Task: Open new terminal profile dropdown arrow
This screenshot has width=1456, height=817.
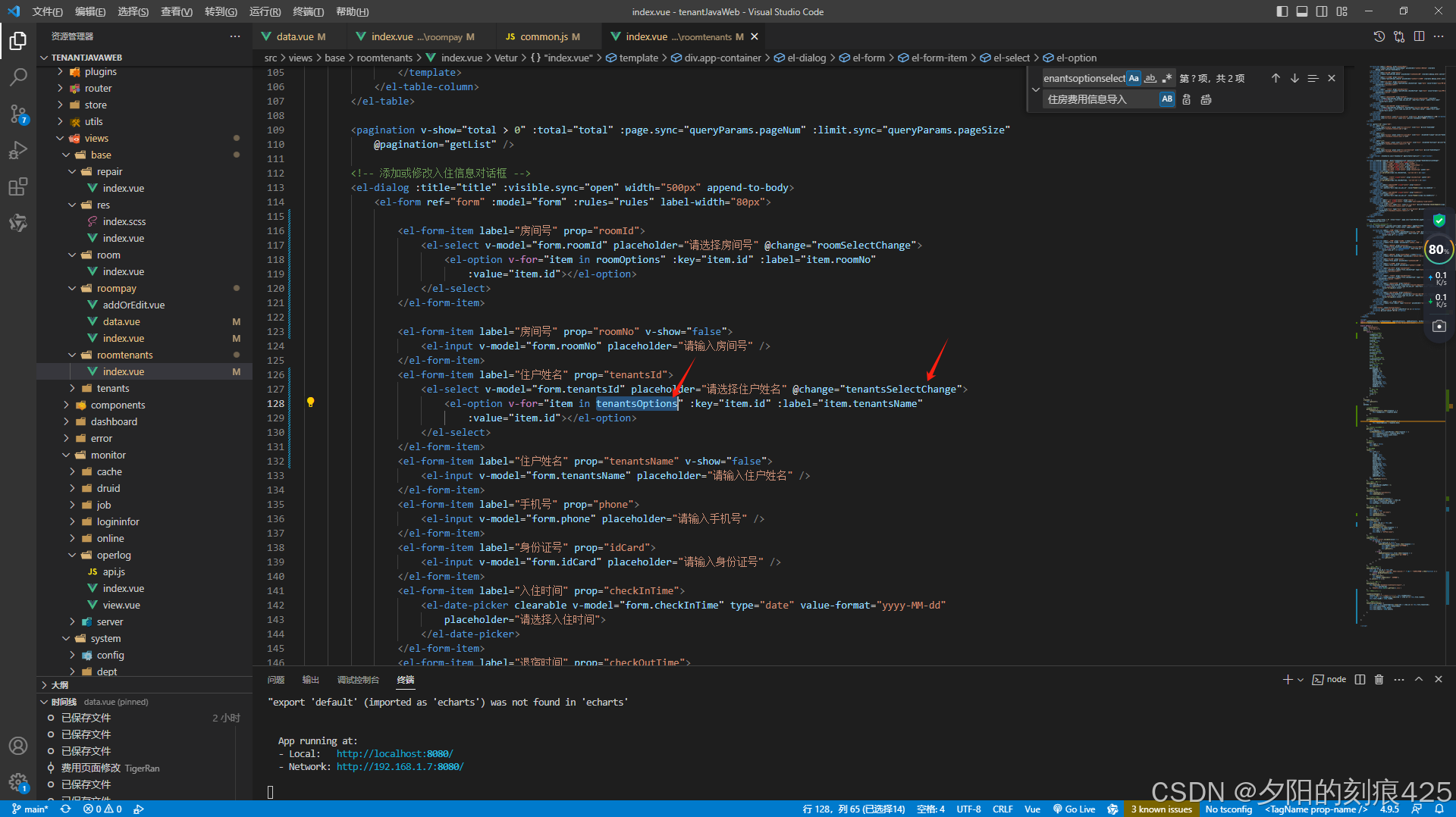Action: click(1301, 679)
